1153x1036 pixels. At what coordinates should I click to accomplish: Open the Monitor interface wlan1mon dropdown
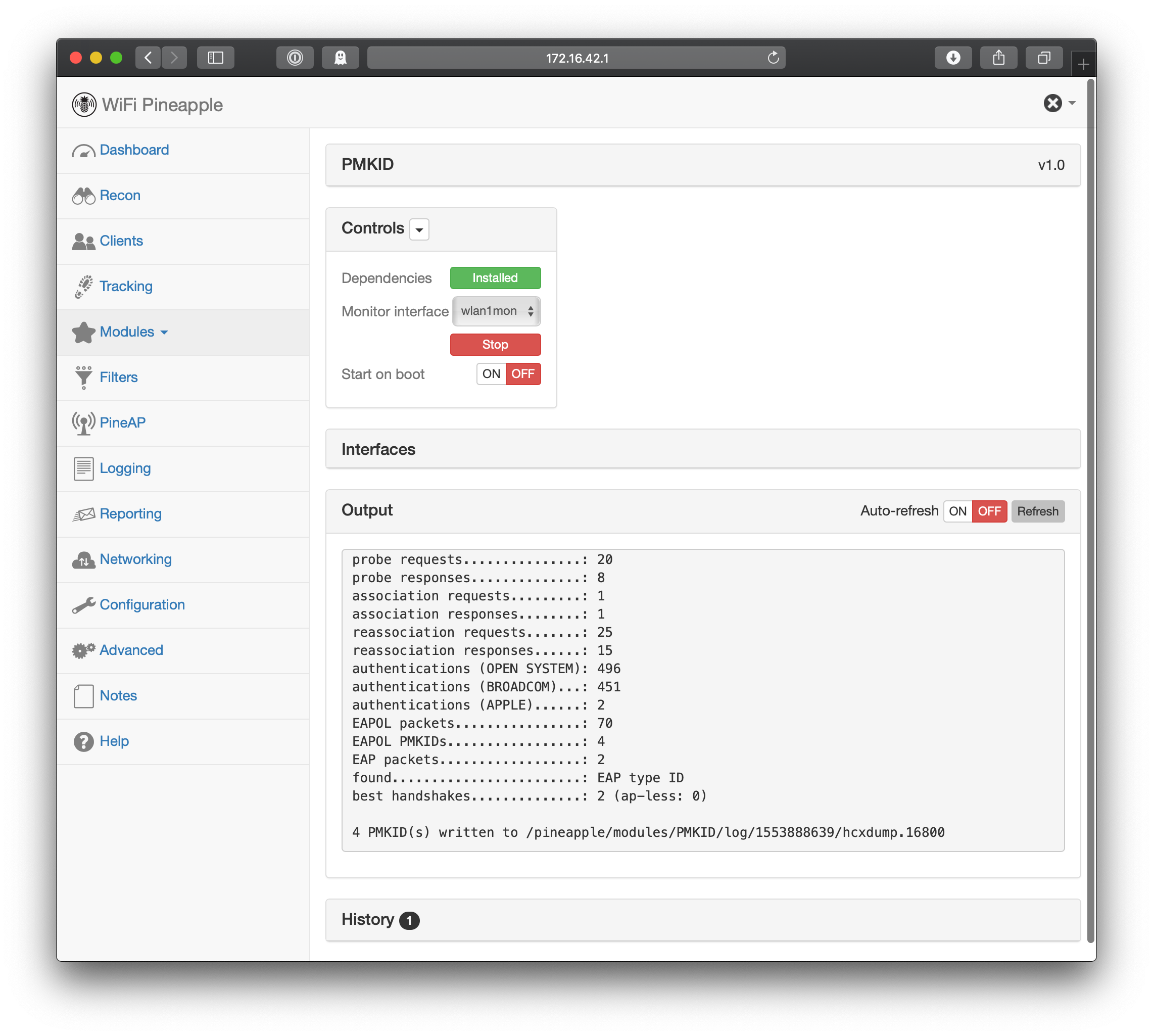(496, 311)
